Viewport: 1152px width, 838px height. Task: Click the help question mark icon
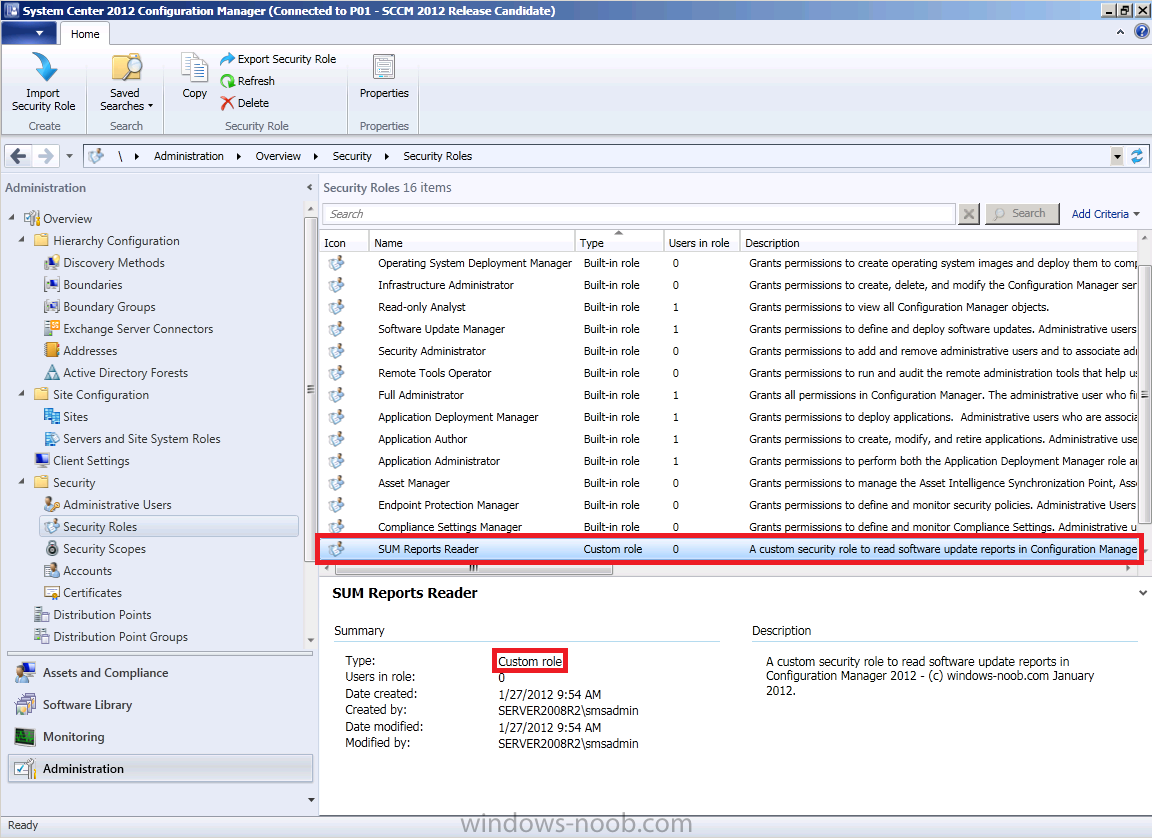(1142, 32)
